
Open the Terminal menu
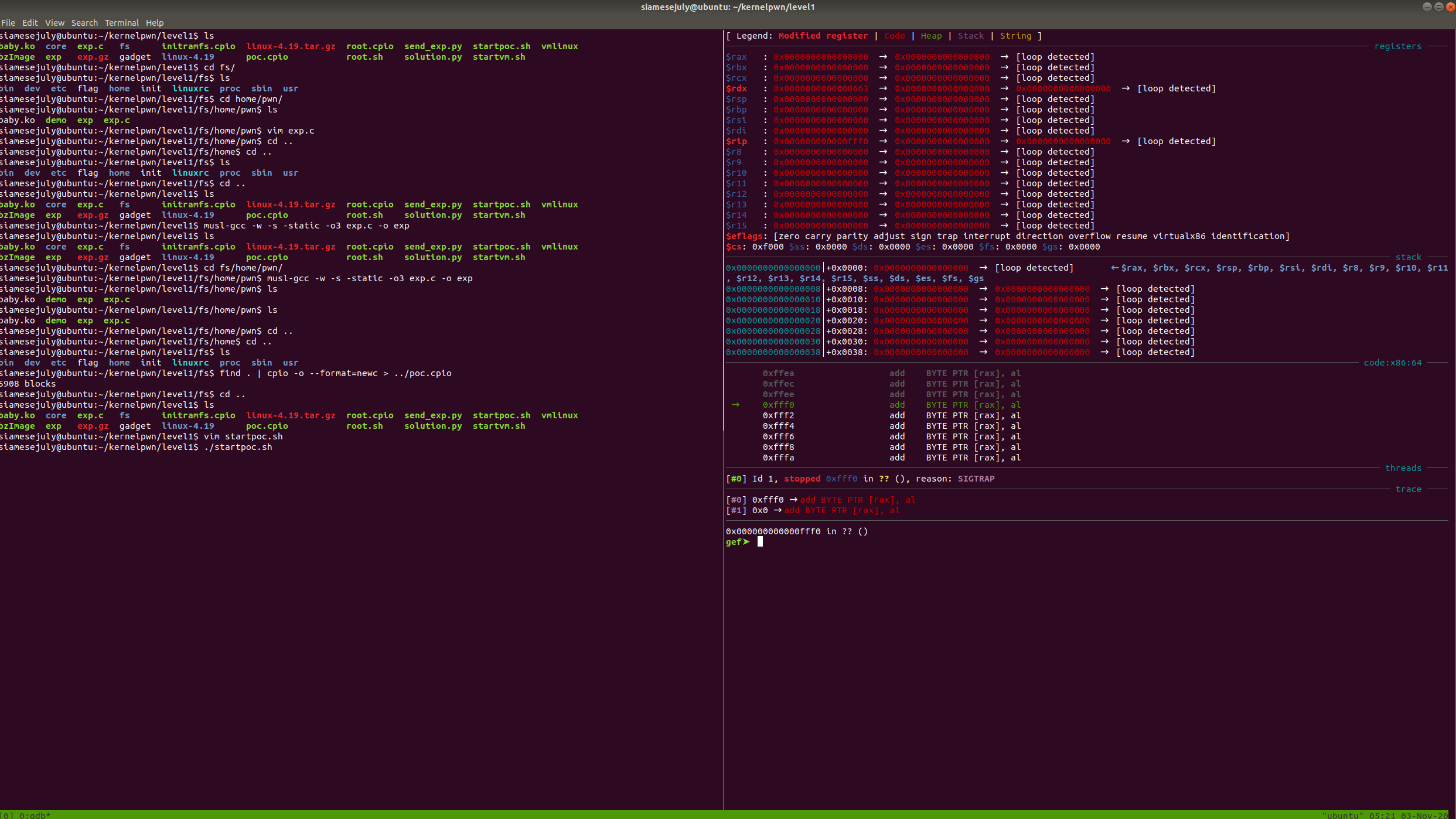121,23
